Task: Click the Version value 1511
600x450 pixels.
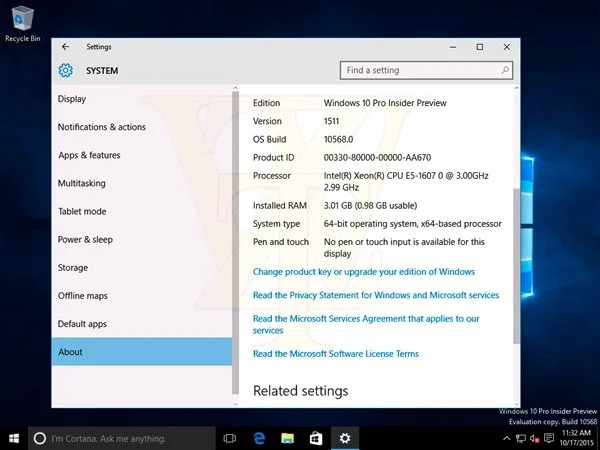Action: 331,121
